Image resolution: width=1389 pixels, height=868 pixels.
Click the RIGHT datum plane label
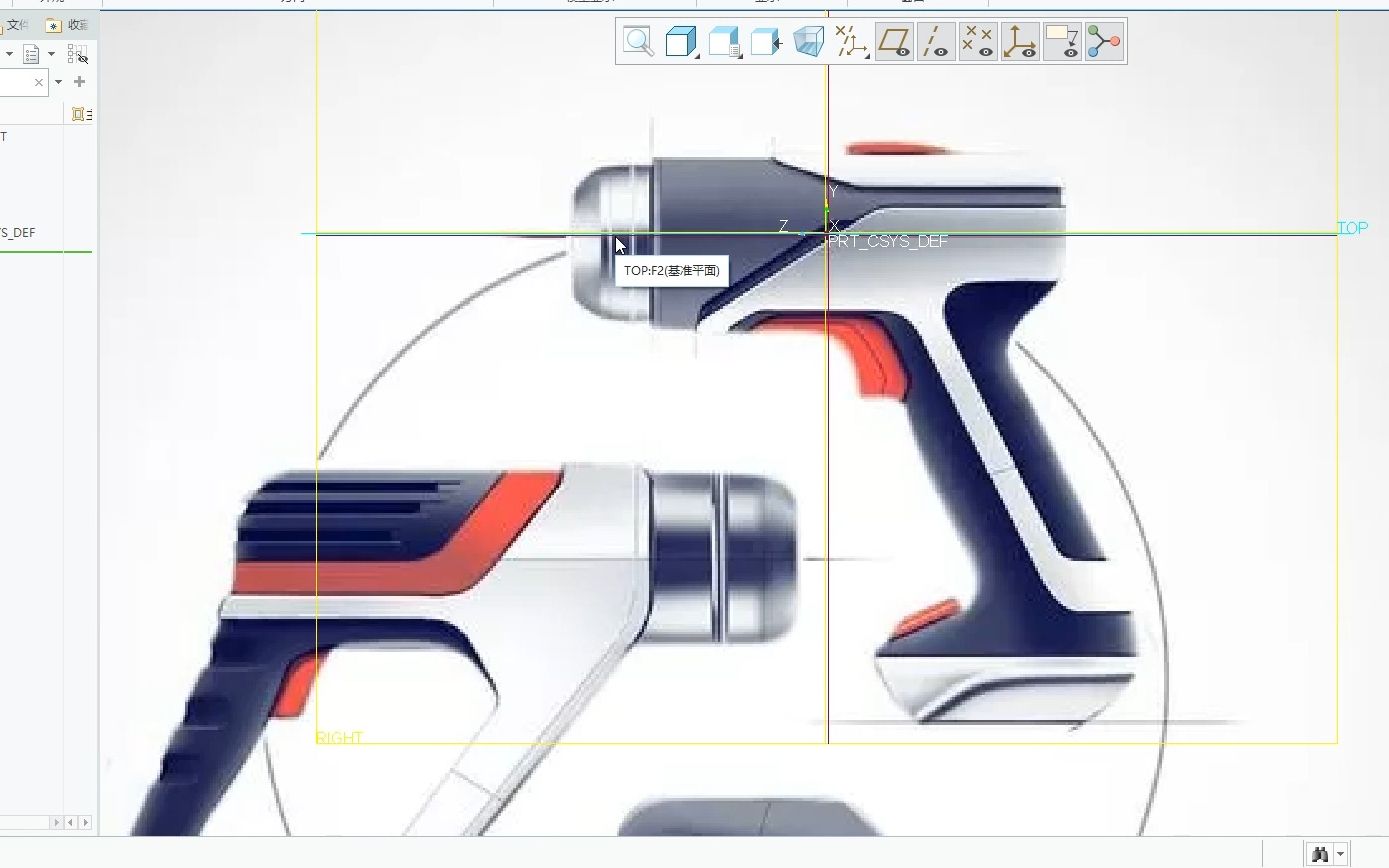click(339, 737)
